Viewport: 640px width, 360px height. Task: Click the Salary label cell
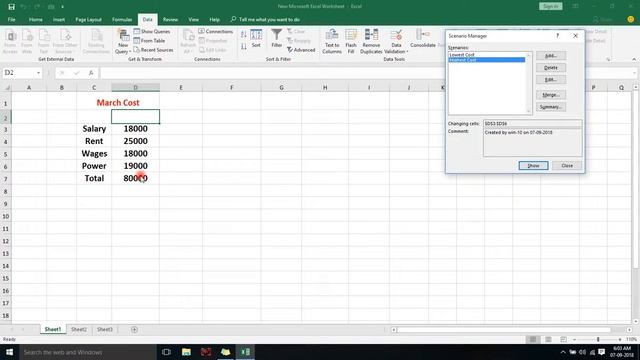click(x=94, y=129)
